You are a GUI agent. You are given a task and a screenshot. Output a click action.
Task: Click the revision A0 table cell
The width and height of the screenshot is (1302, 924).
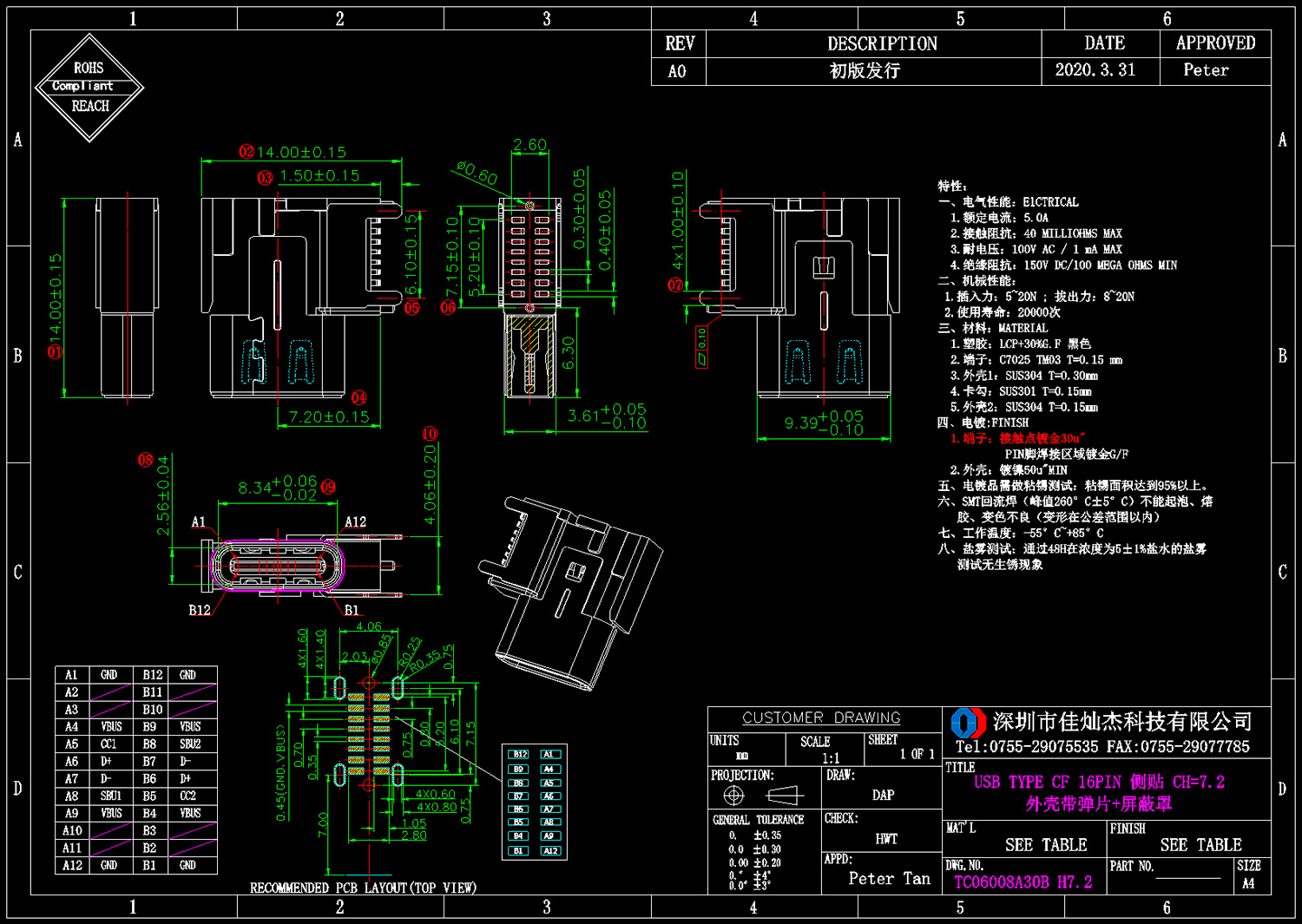tap(678, 71)
